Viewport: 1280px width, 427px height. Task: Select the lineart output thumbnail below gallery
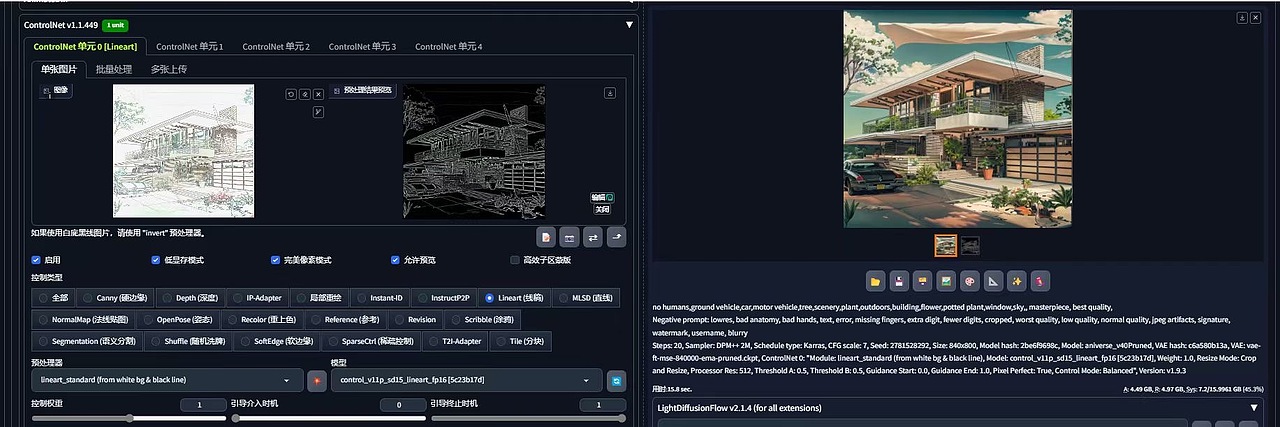pos(970,245)
